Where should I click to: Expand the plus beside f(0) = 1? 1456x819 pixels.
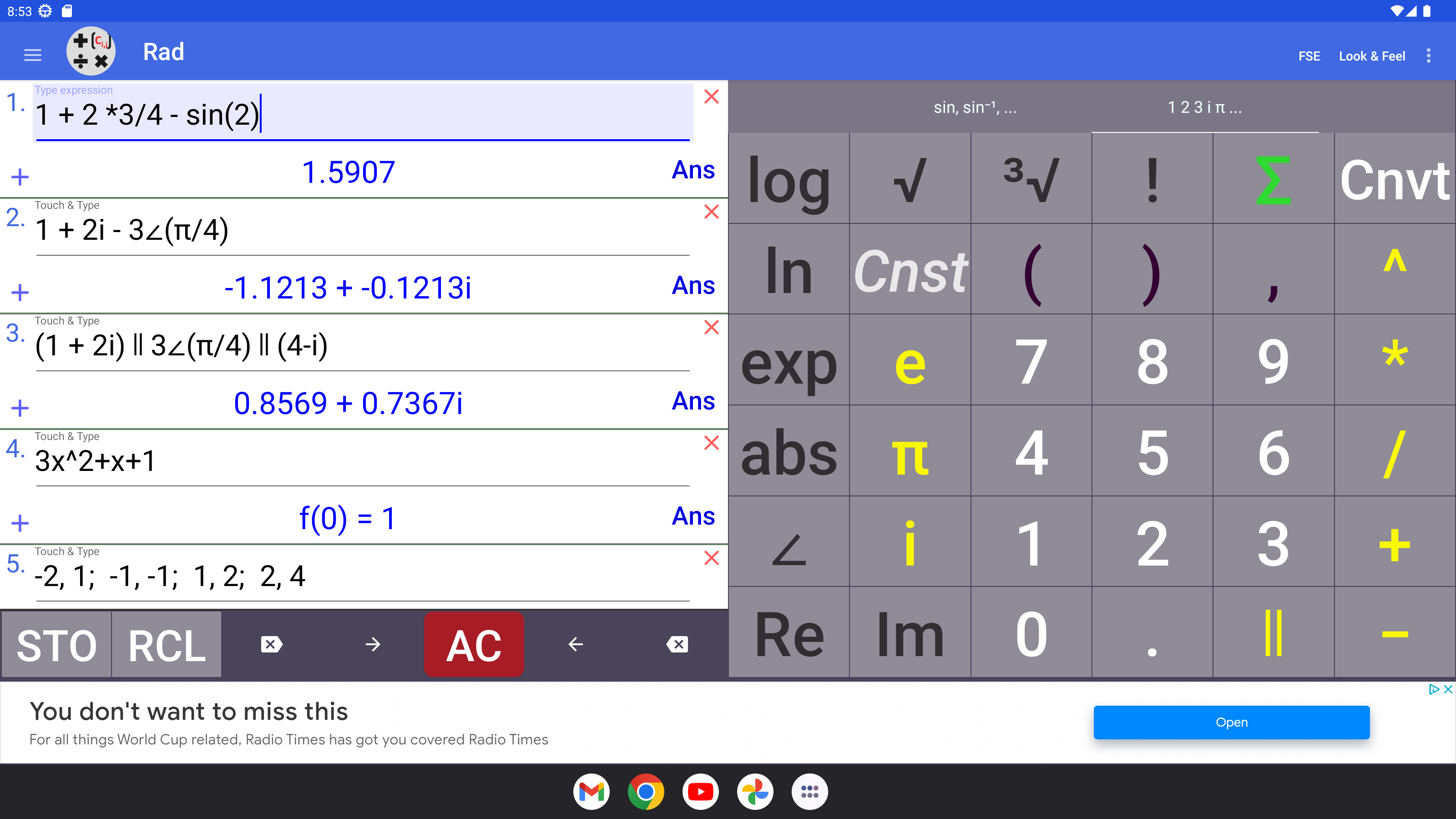point(20,523)
